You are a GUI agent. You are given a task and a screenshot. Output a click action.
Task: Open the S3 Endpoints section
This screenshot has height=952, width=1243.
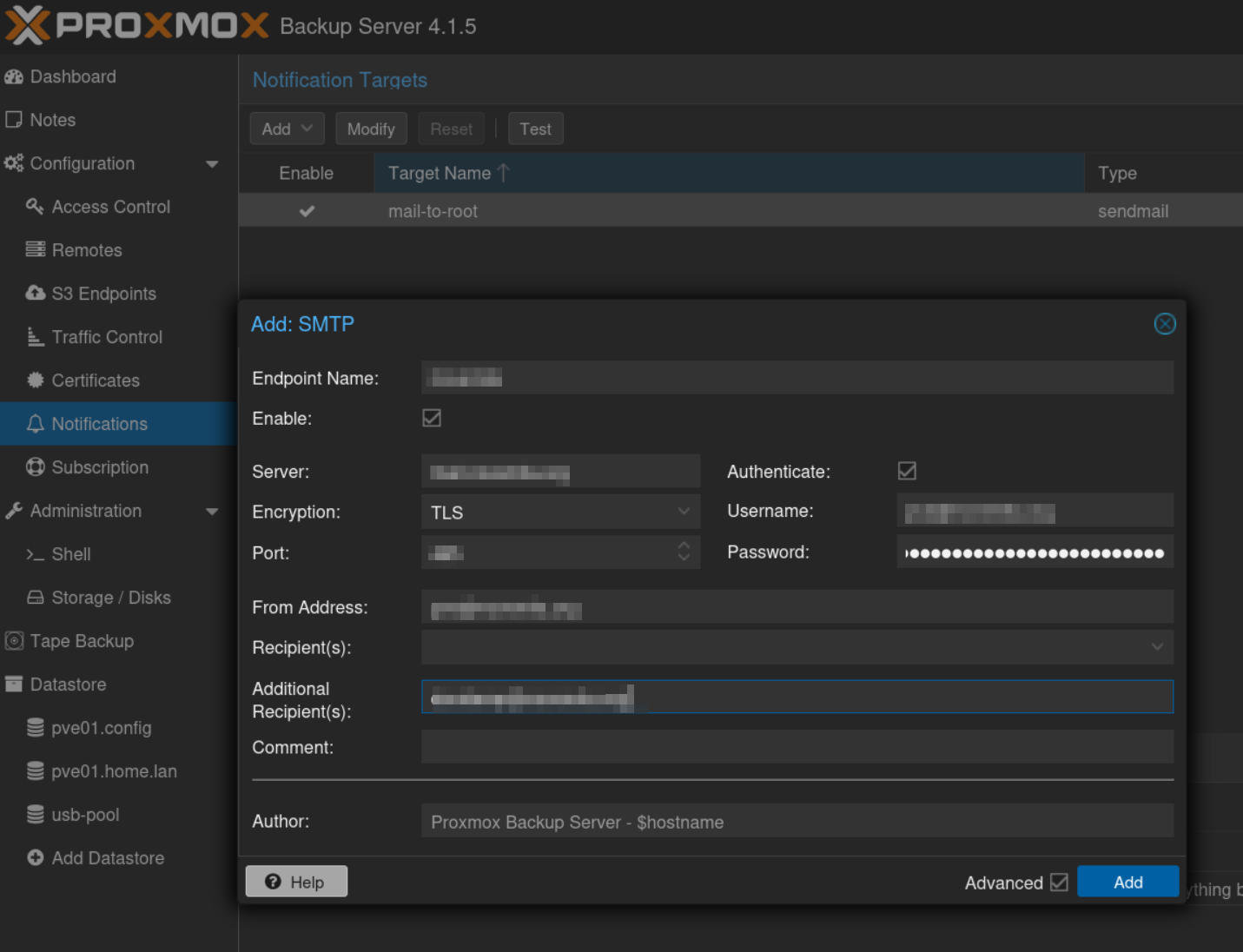click(x=104, y=294)
